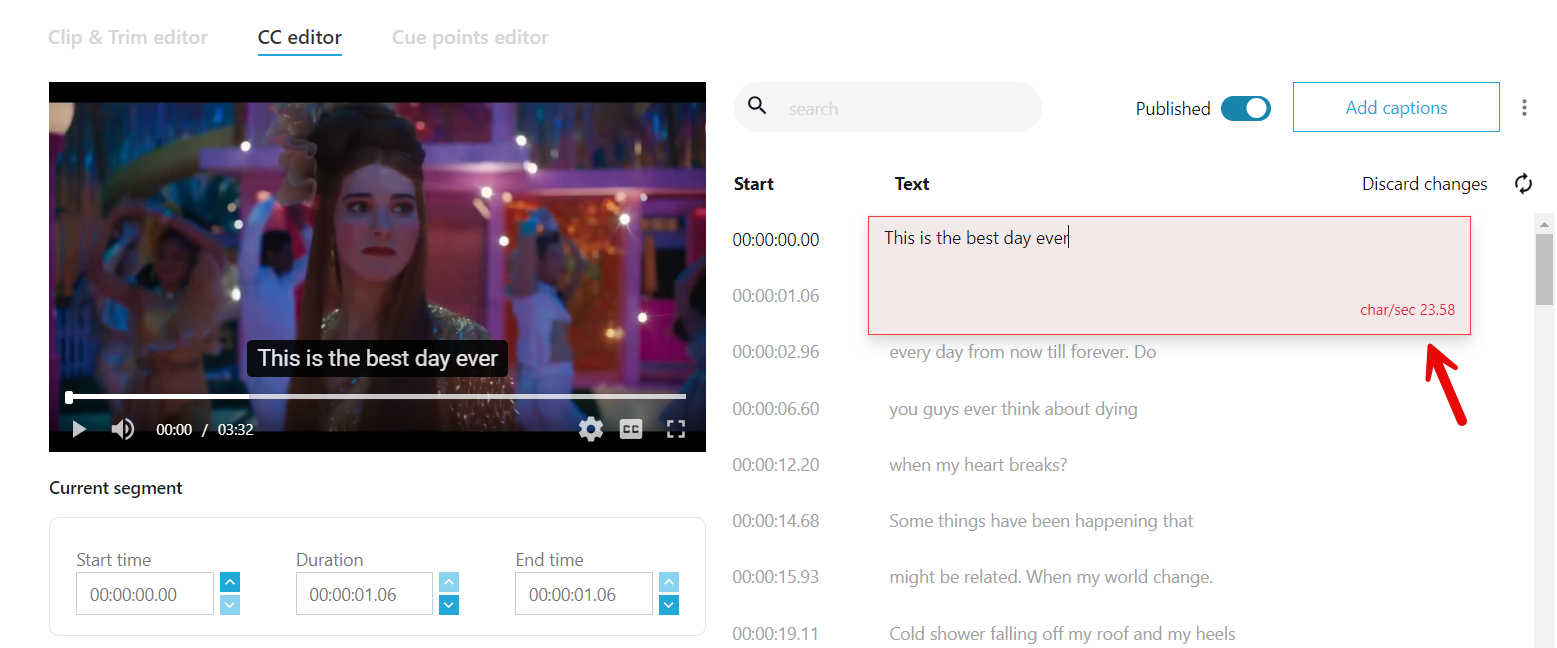The height and width of the screenshot is (648, 1557).
Task: Open the Cue points editor tab
Action: click(x=470, y=37)
